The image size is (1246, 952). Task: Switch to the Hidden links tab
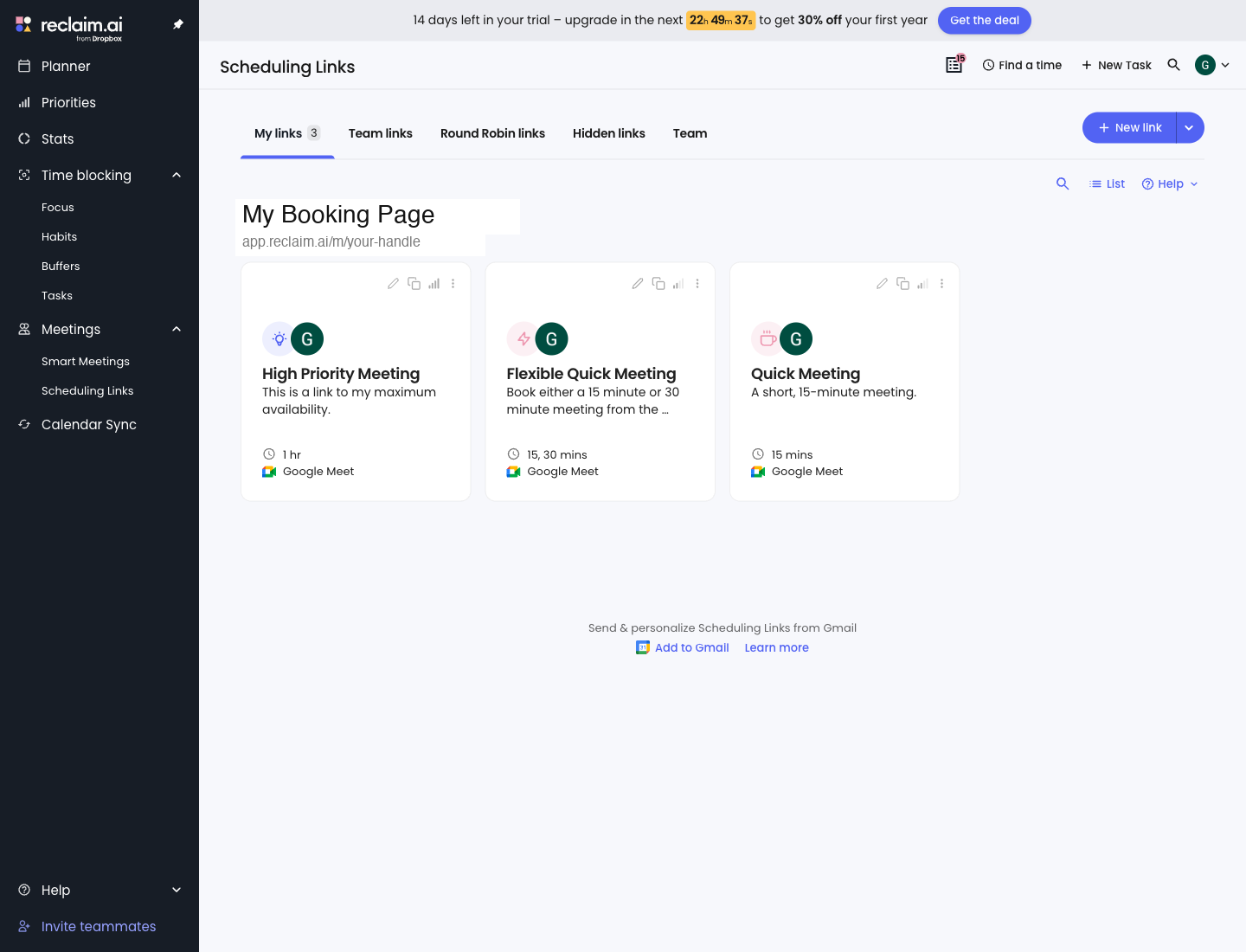(609, 133)
